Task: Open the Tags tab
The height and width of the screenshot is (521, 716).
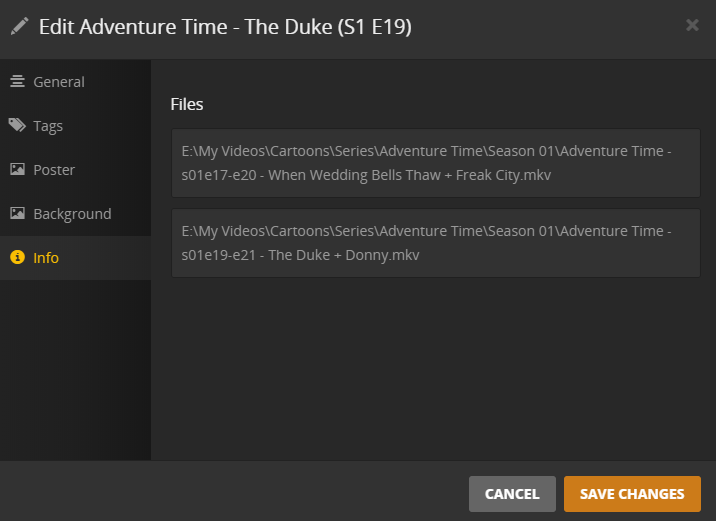Action: coord(48,126)
